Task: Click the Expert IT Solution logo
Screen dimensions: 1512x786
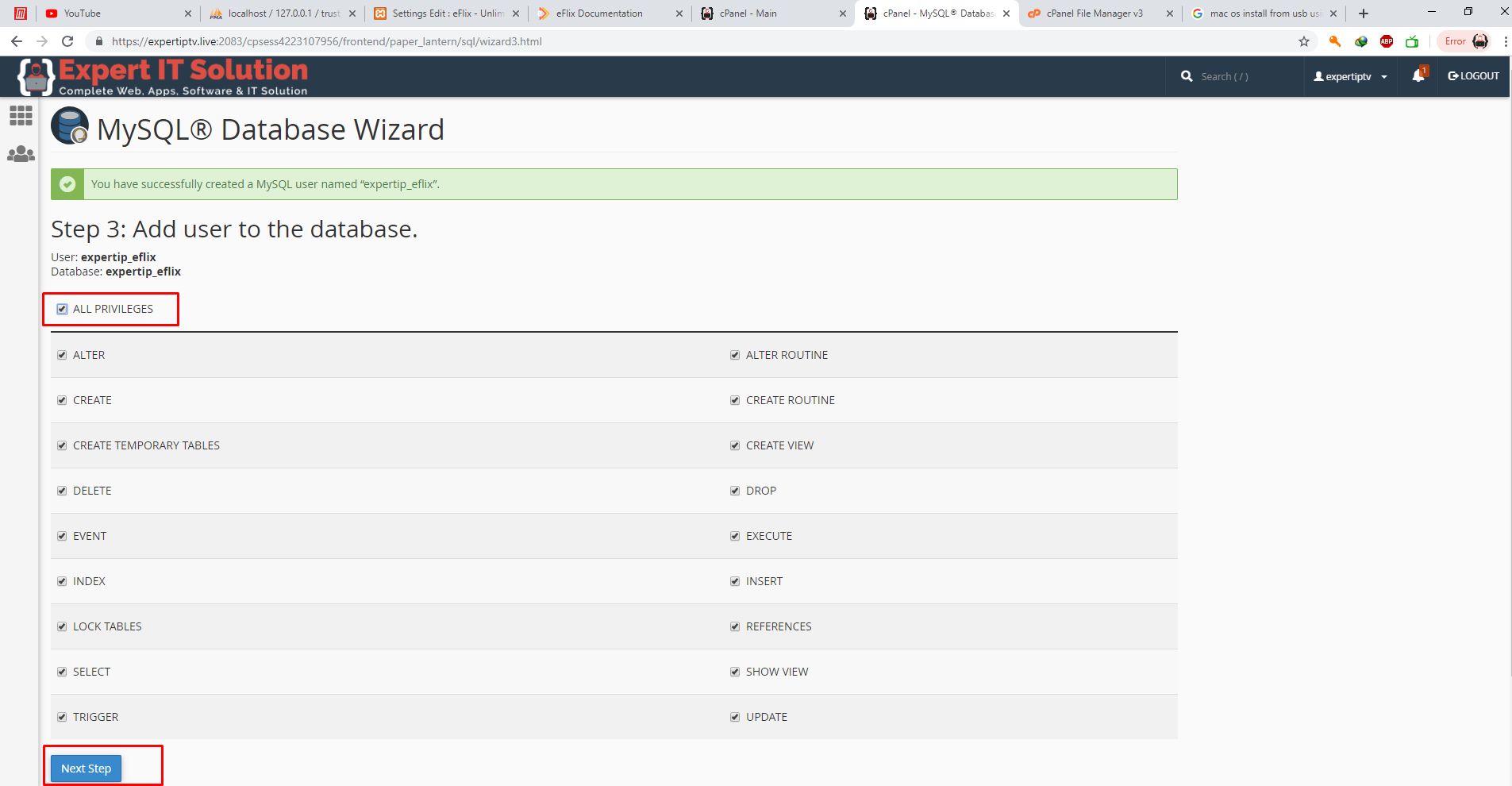Action: coord(163,77)
